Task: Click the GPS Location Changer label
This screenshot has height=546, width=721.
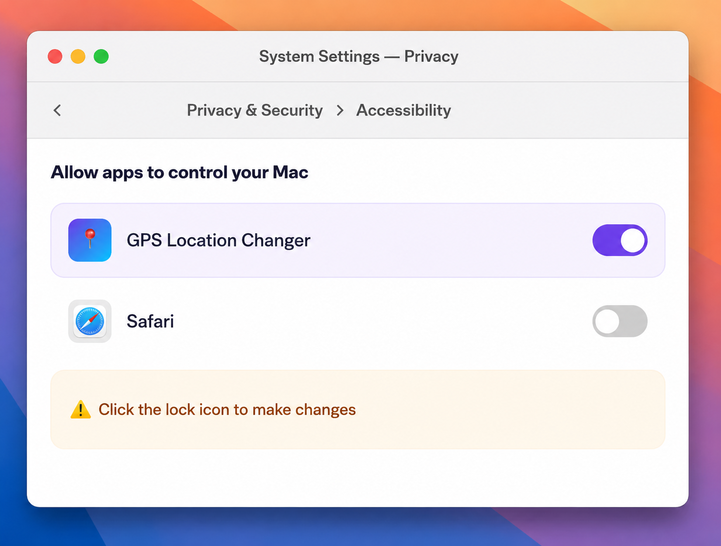Action: (218, 240)
